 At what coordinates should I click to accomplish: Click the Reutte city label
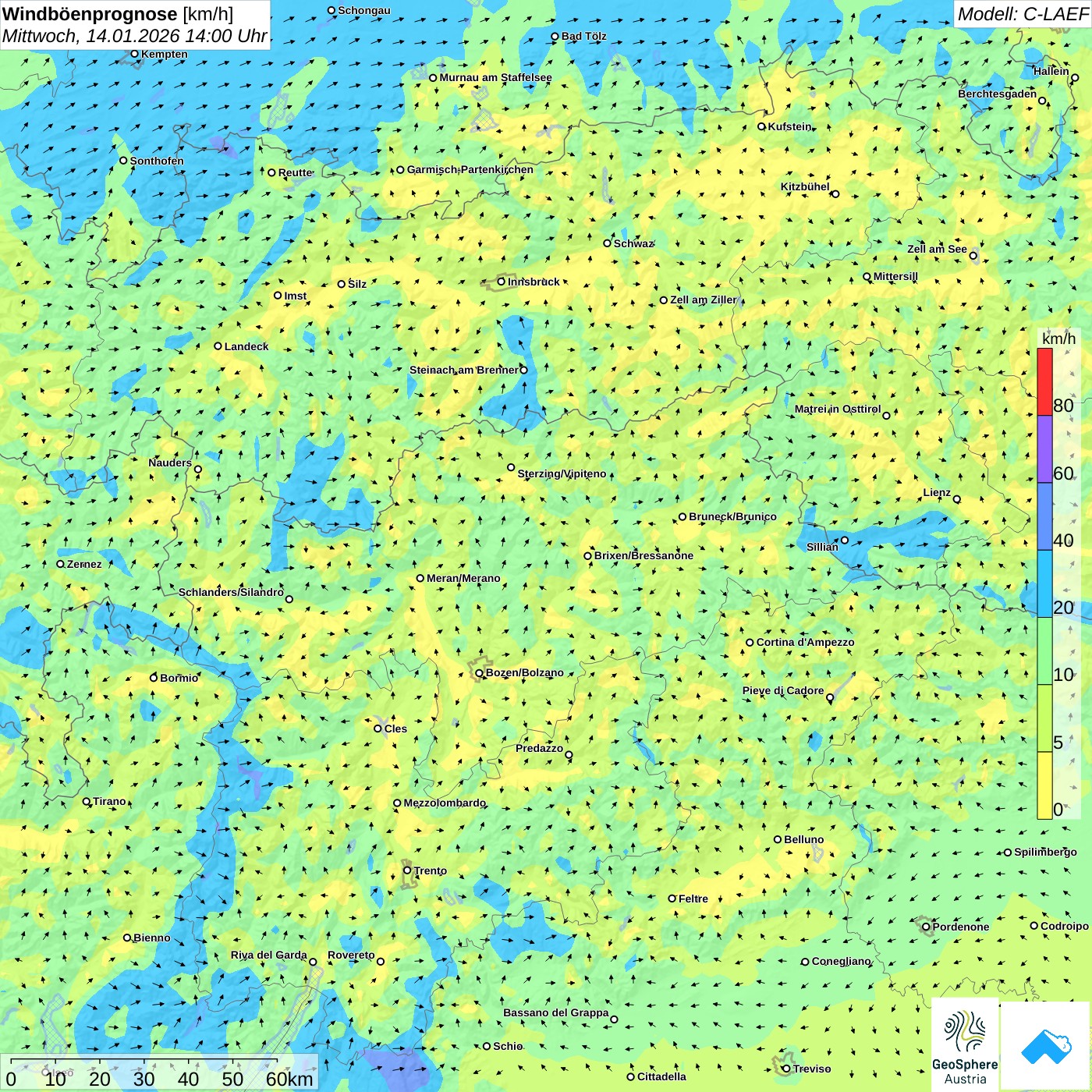pyautogui.click(x=295, y=172)
